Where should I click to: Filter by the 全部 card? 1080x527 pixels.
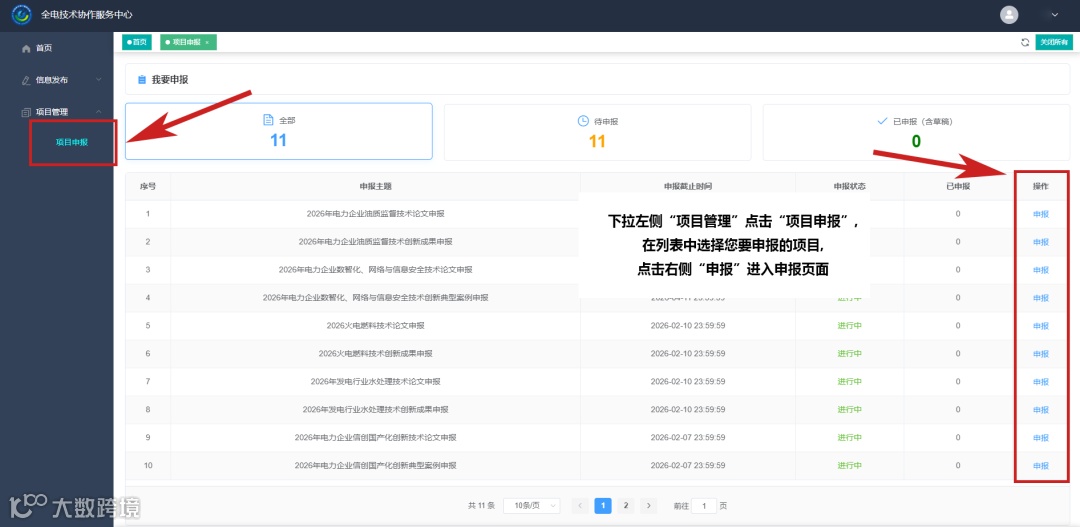click(x=278, y=131)
